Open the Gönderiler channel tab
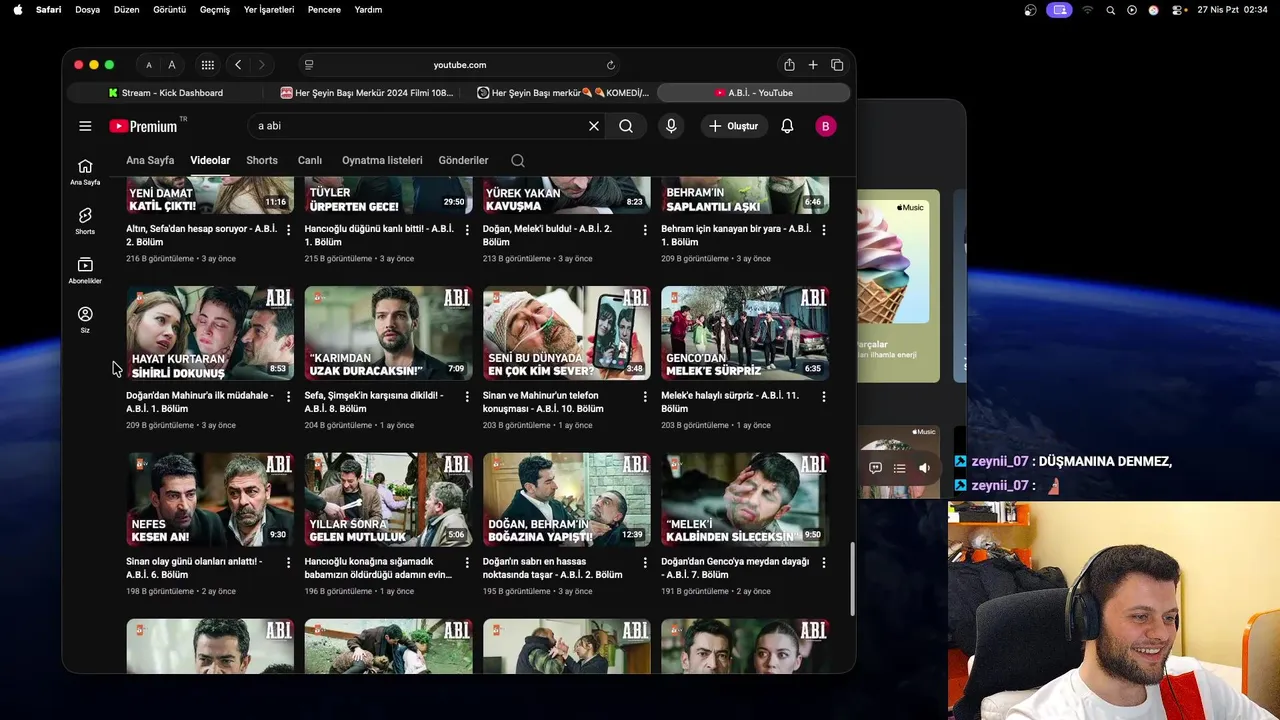1280x720 pixels. click(x=463, y=160)
